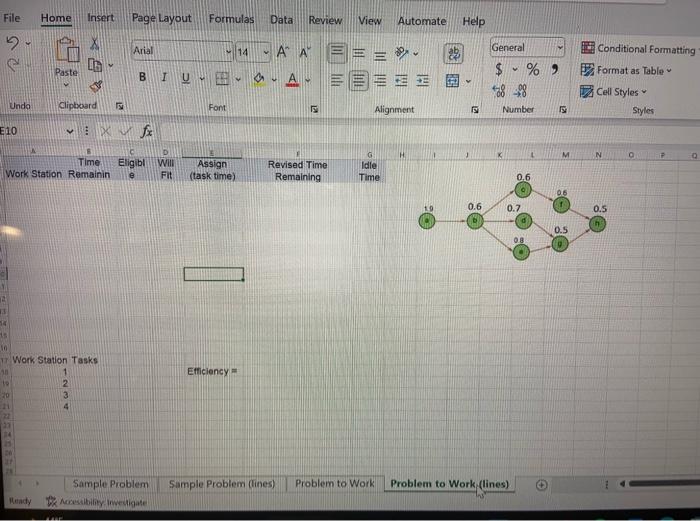Toggle Bold formatting

[x=142, y=77]
